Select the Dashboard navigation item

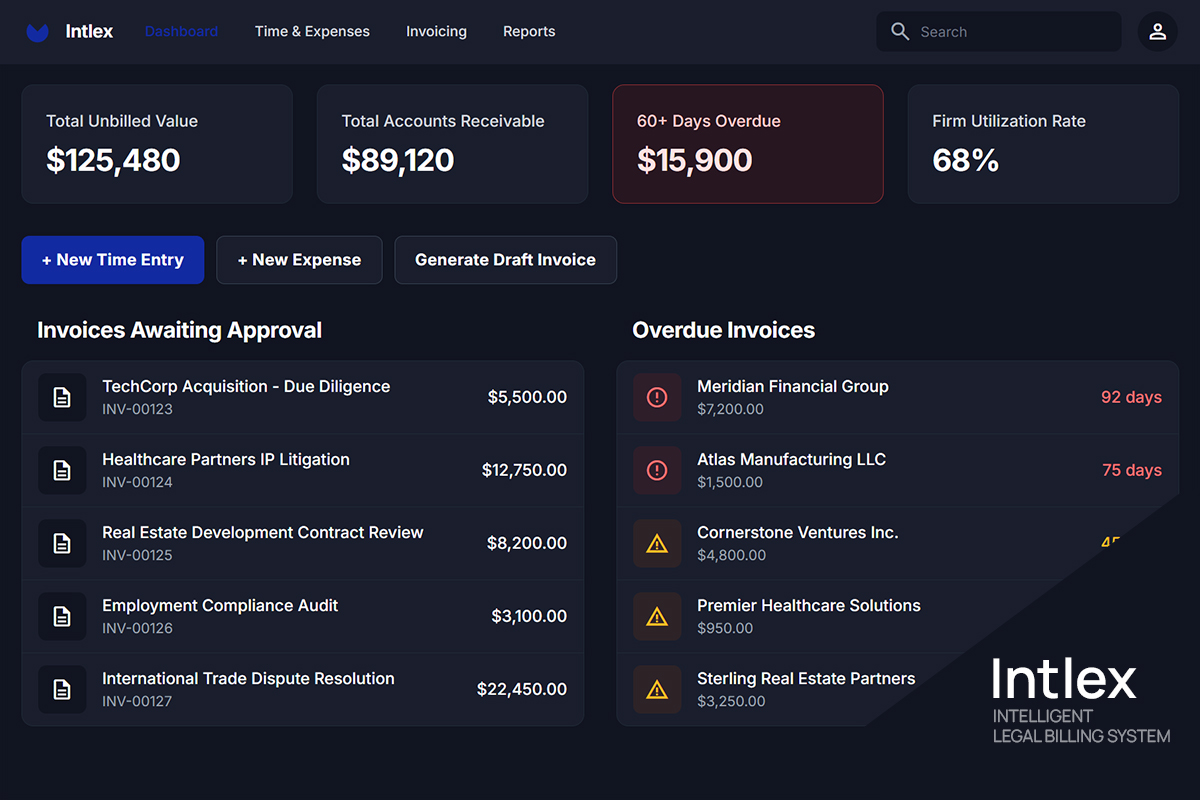click(181, 31)
